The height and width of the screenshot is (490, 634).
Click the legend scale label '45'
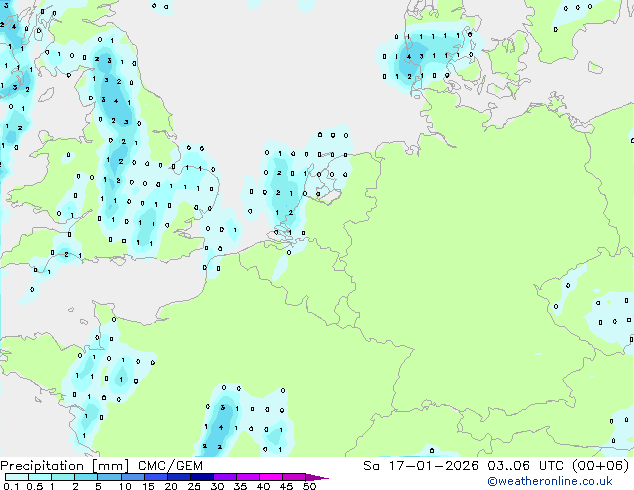[286, 486]
